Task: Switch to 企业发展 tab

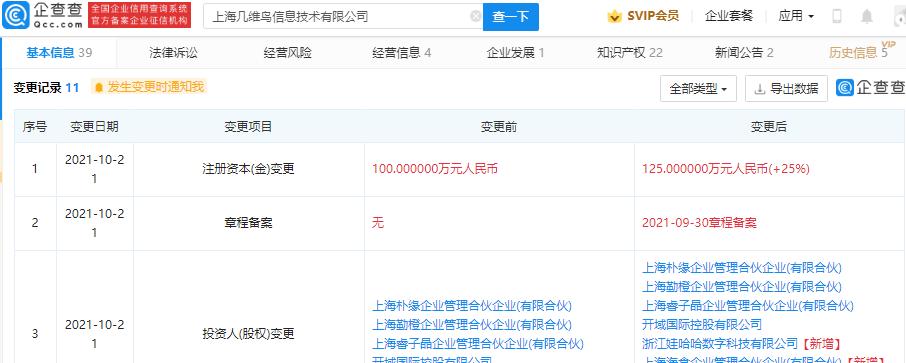Action: pyautogui.click(x=515, y=53)
